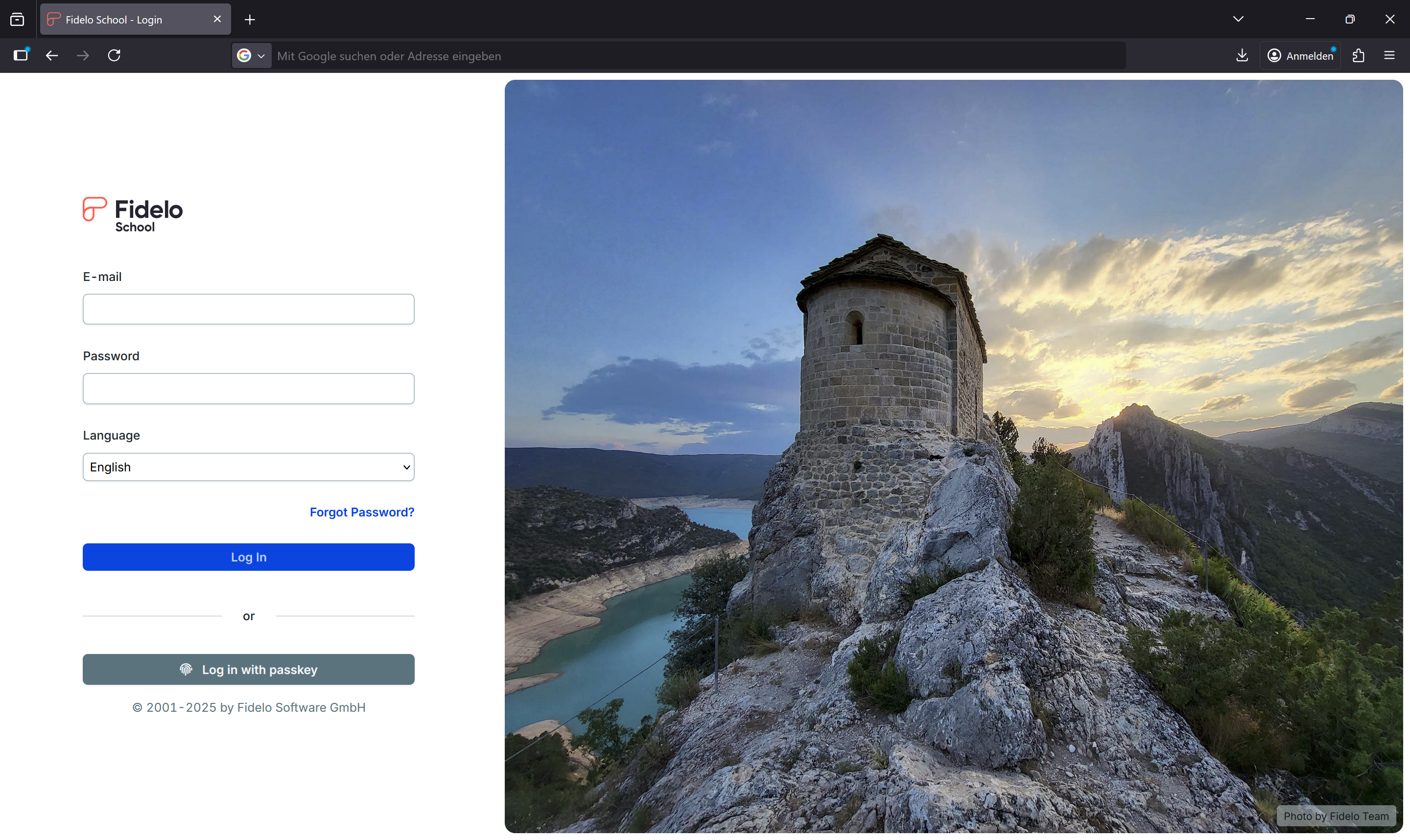
Task: Click Log in with passkey button
Action: (249, 670)
